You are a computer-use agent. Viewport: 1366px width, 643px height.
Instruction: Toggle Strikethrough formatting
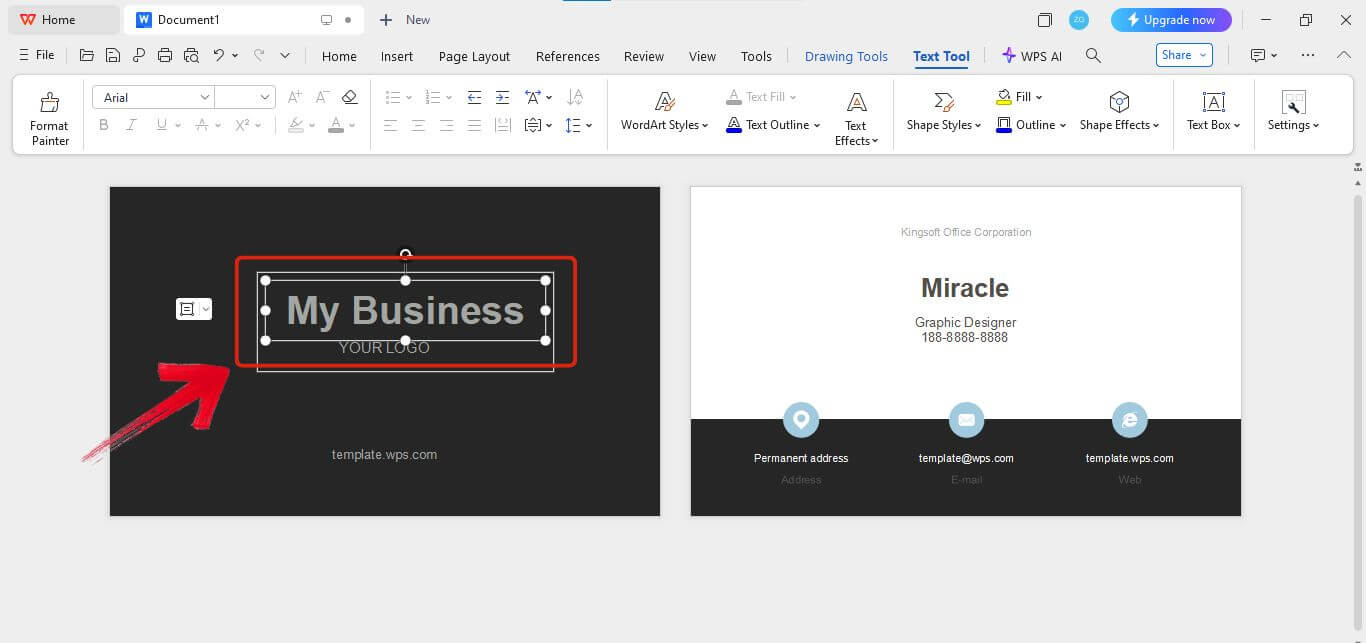[201, 125]
